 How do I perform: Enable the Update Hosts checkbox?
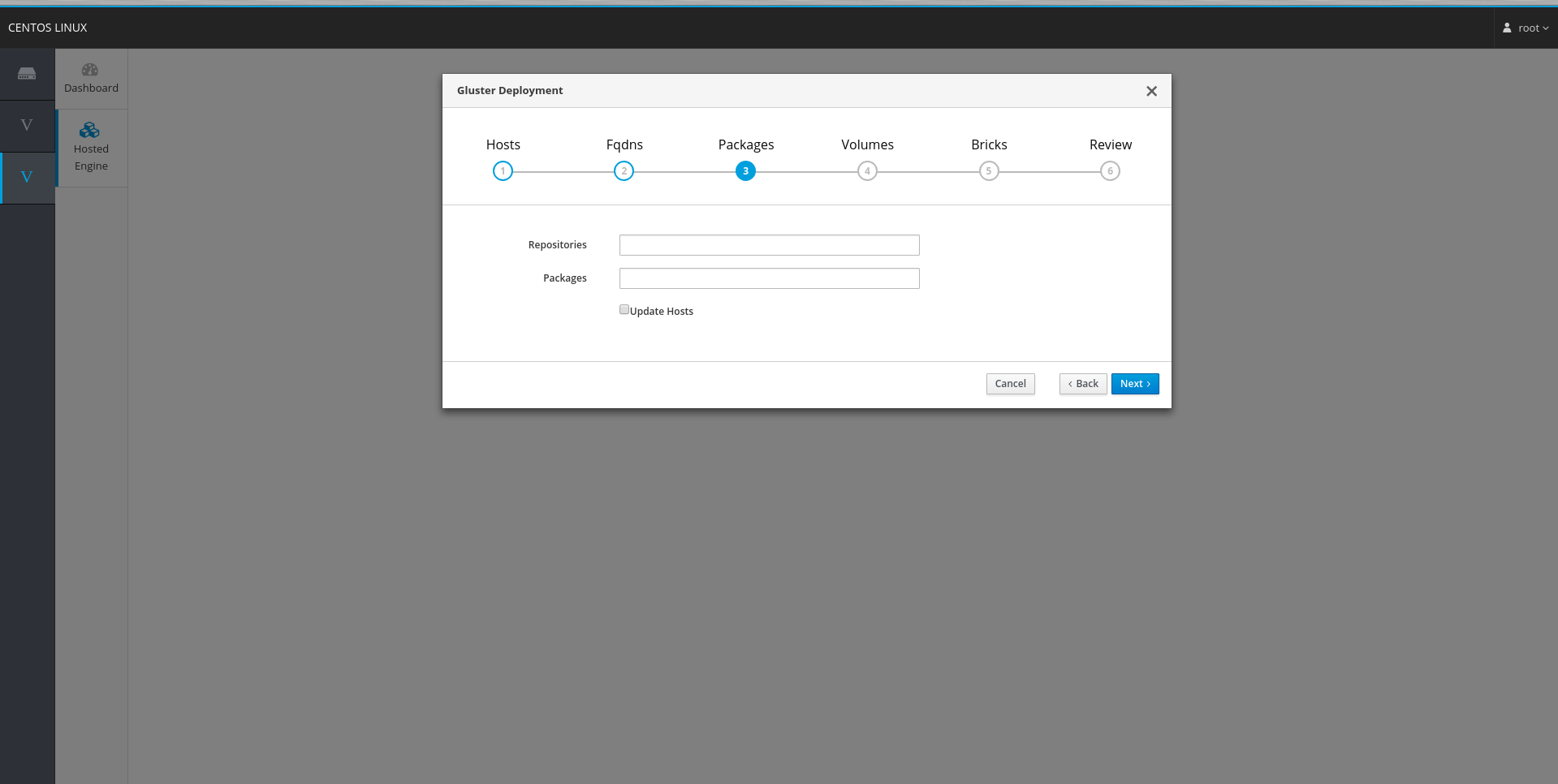tap(624, 309)
